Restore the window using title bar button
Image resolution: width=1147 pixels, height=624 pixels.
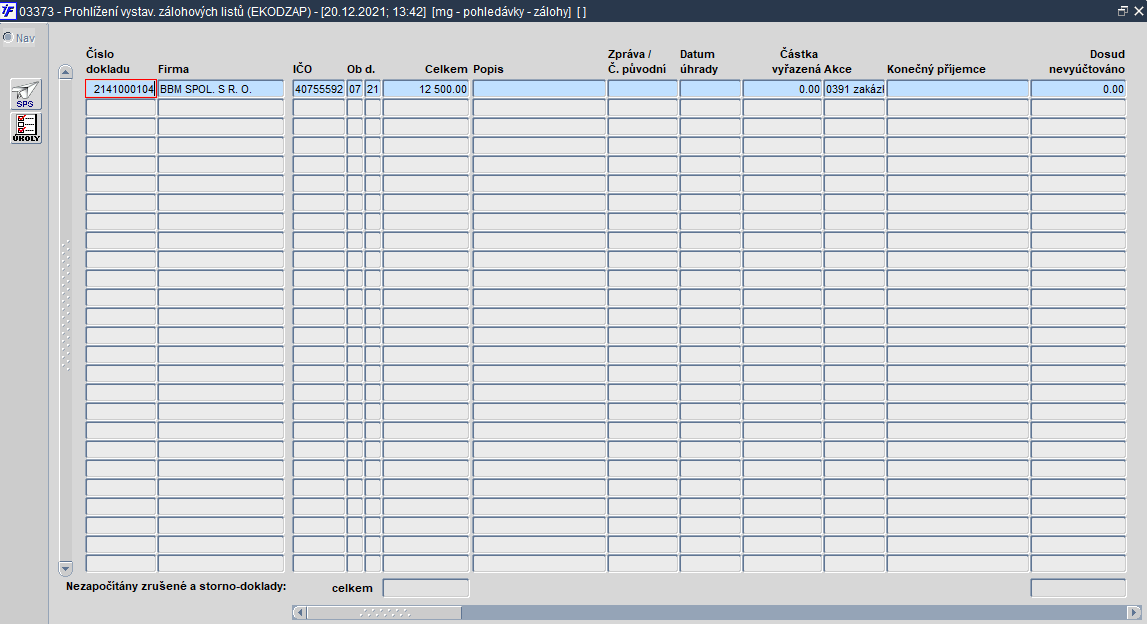click(1123, 11)
